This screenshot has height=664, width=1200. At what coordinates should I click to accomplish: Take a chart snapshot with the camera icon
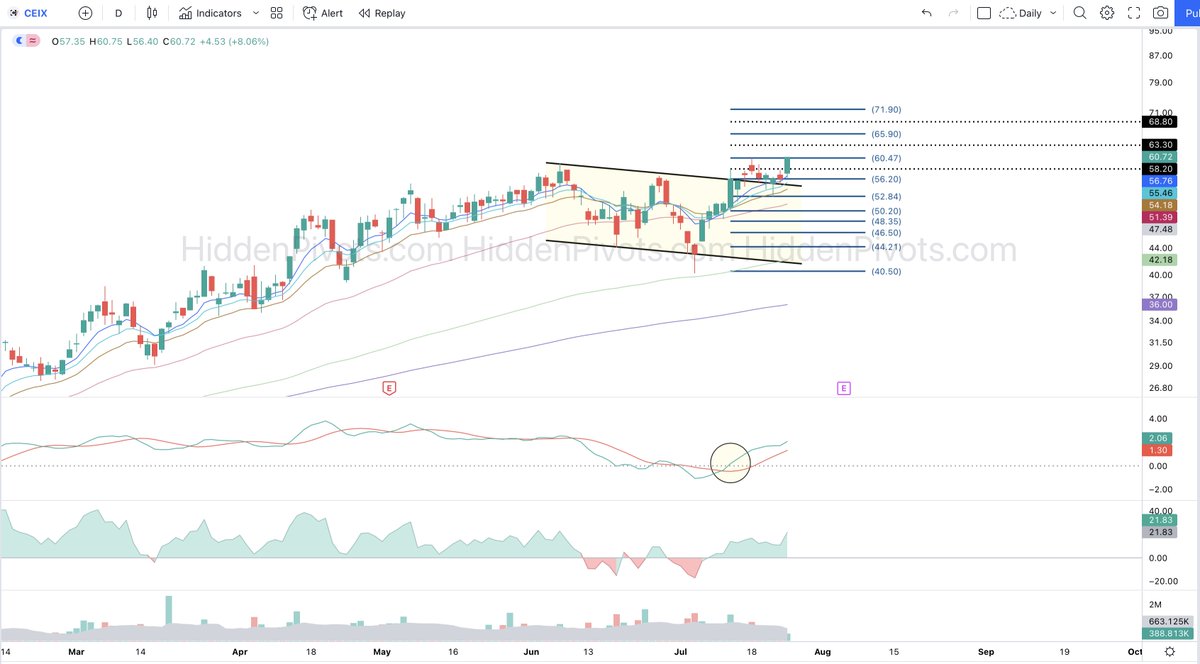1160,13
